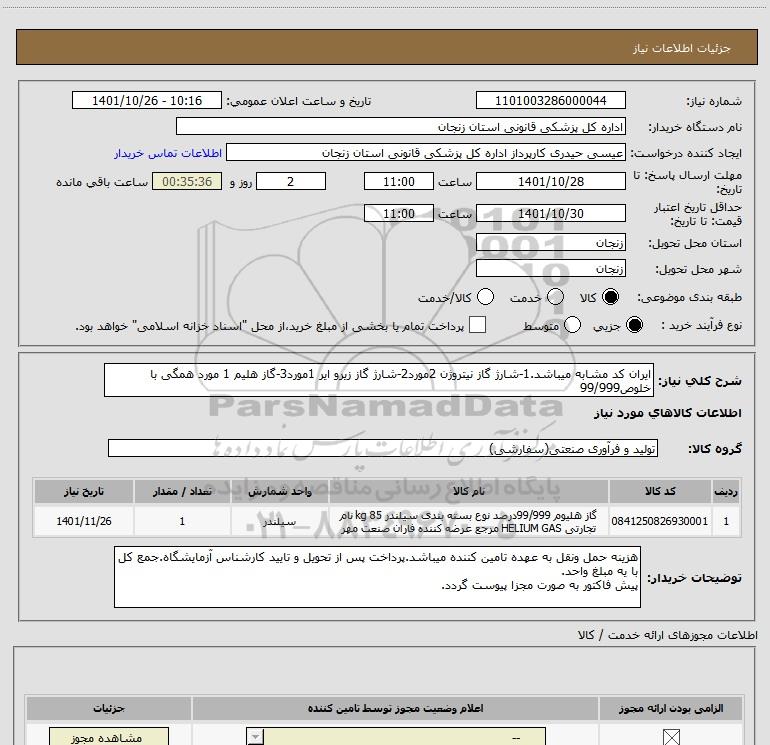Click the نام کالا column header

coord(468,491)
